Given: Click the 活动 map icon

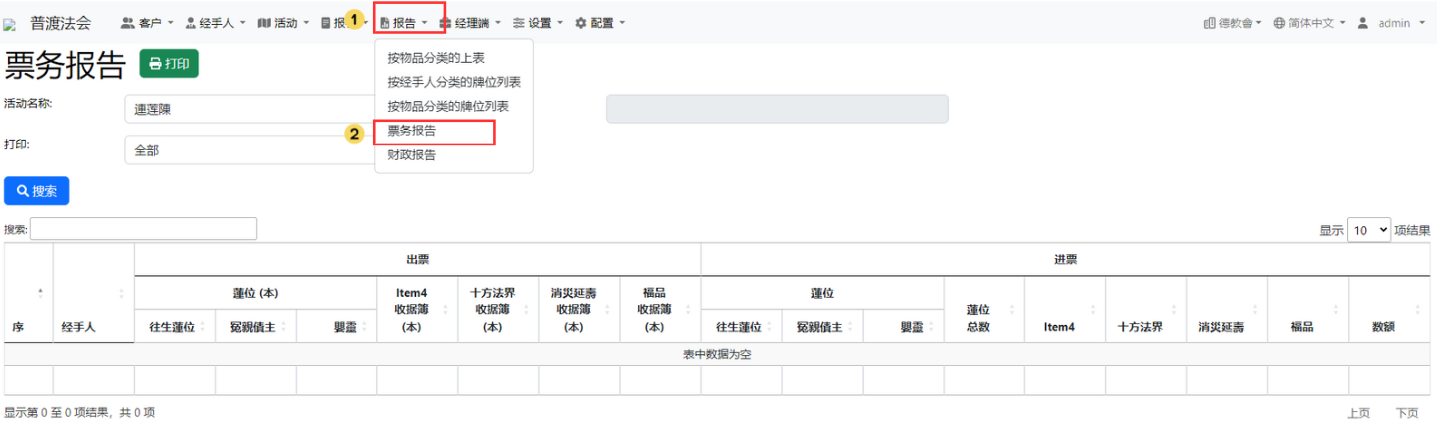Looking at the screenshot, I should point(264,23).
